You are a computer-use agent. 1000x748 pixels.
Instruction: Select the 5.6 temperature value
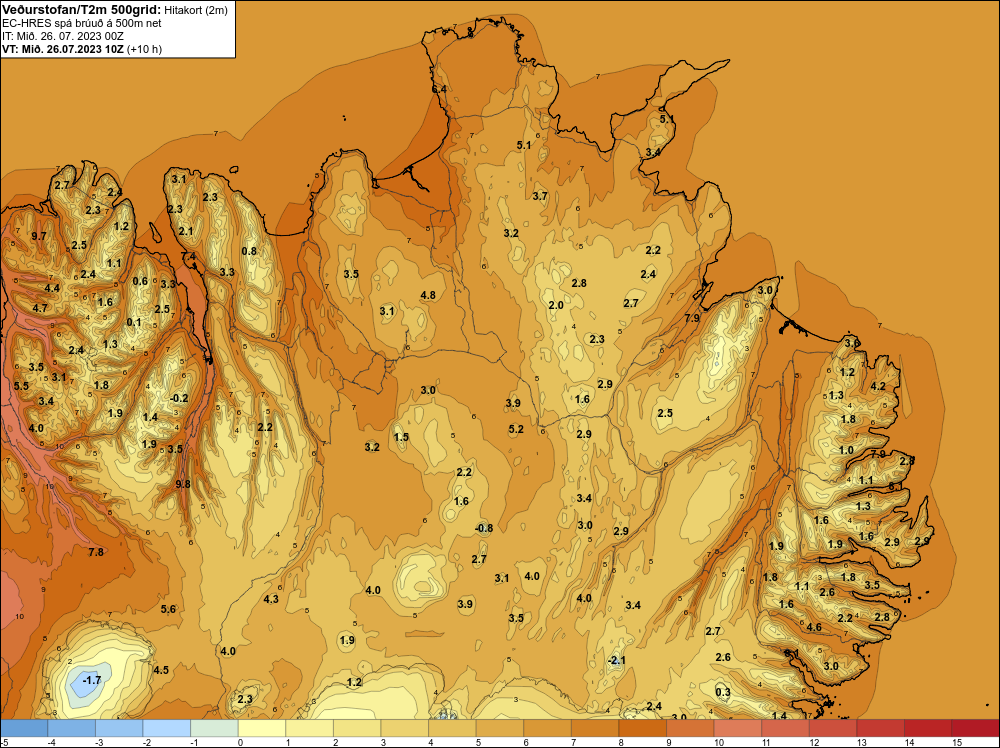coord(168,609)
